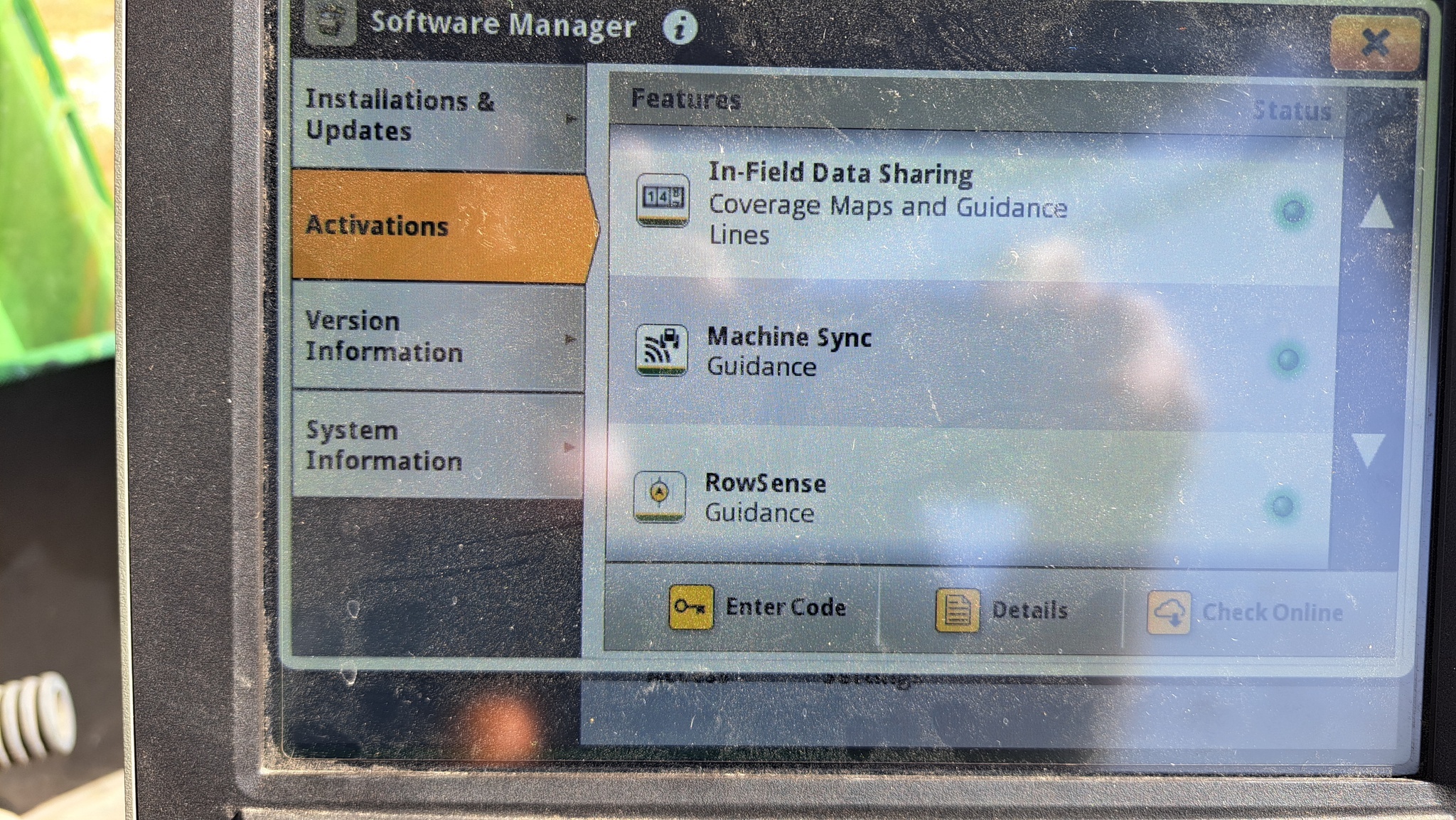This screenshot has height=820, width=1456.
Task: Toggle Machine Sync status indicator
Action: [x=1288, y=359]
